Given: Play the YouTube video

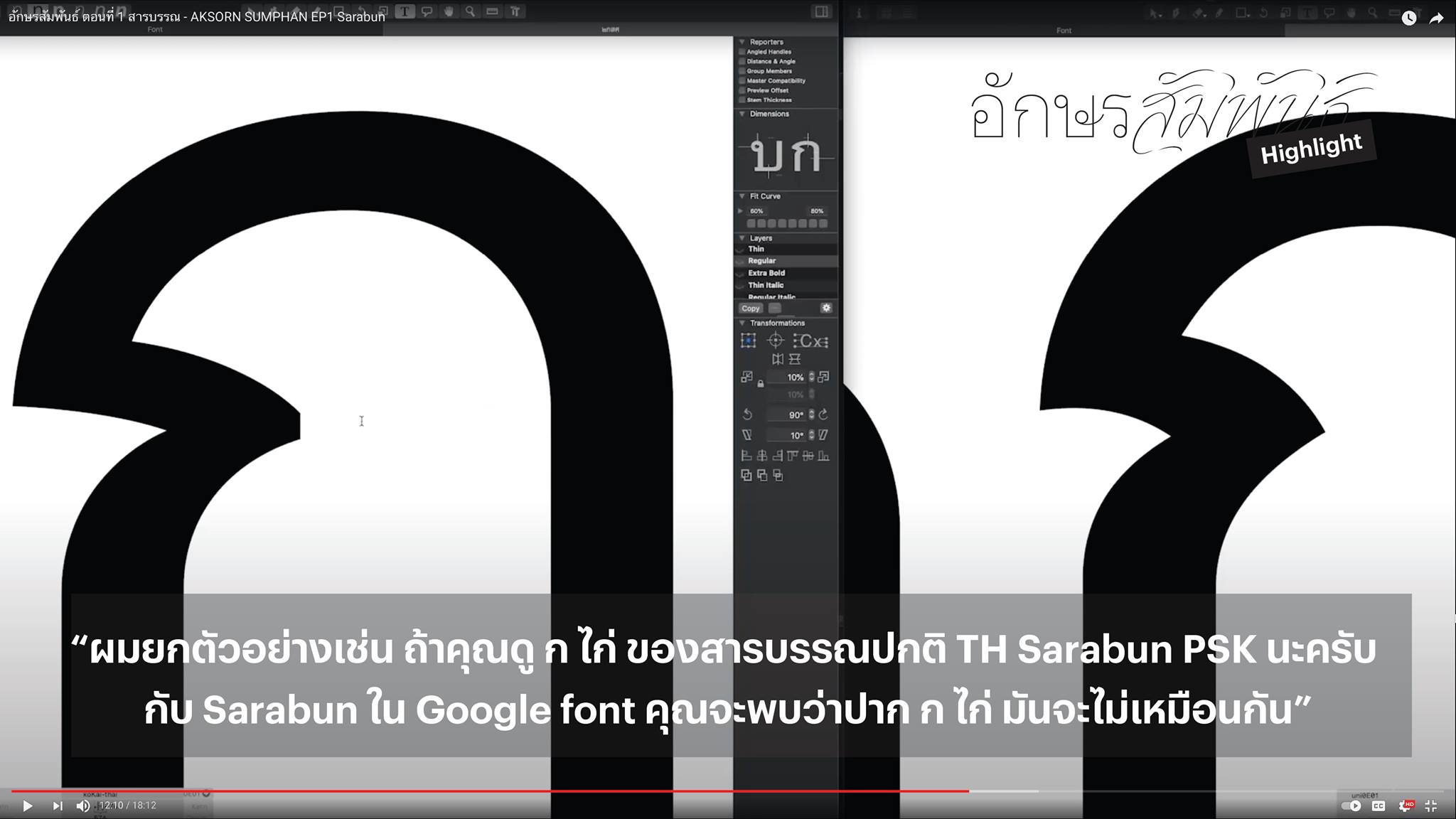Looking at the screenshot, I should [x=28, y=805].
